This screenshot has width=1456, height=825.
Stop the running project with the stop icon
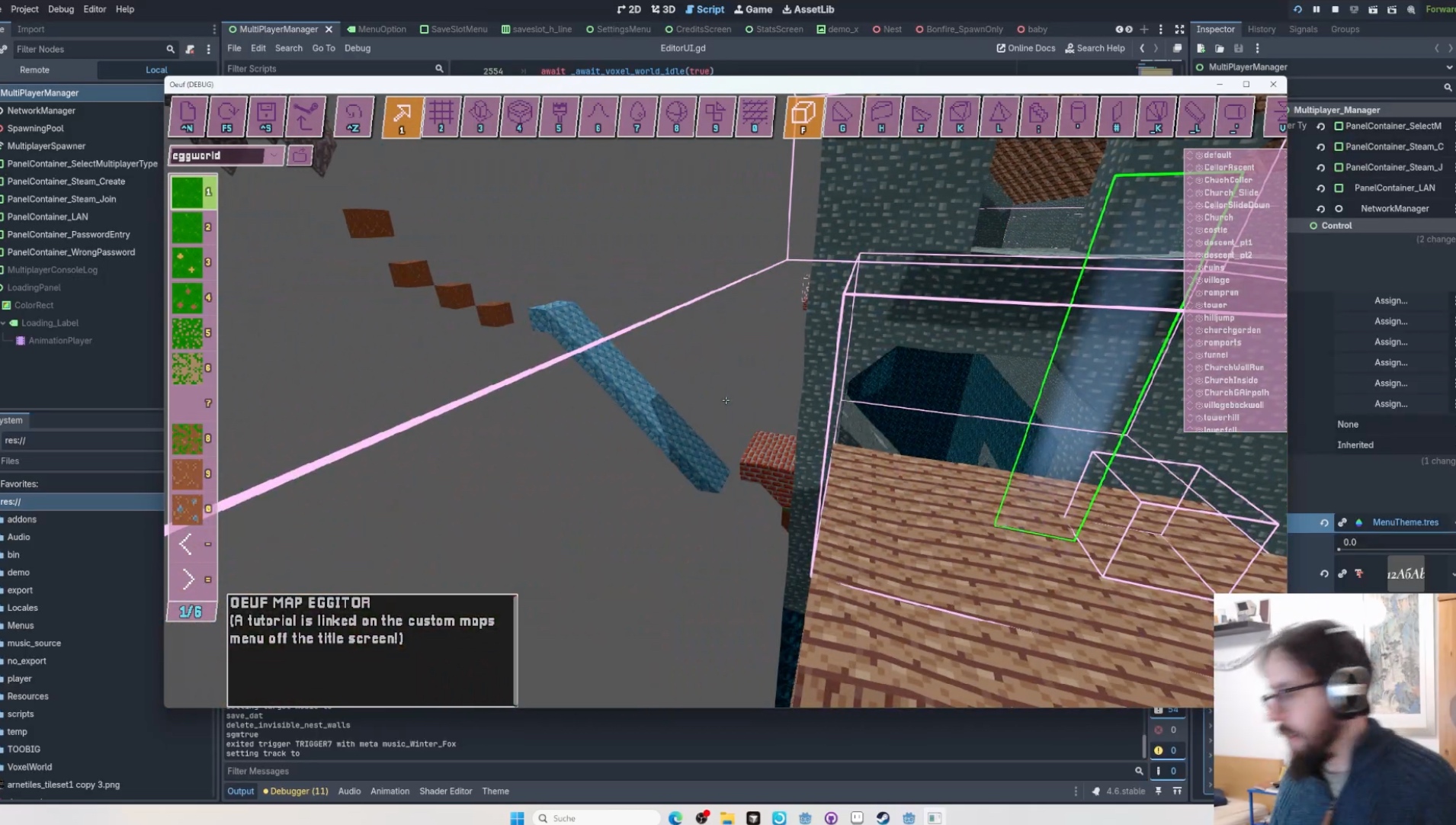(1335, 9)
